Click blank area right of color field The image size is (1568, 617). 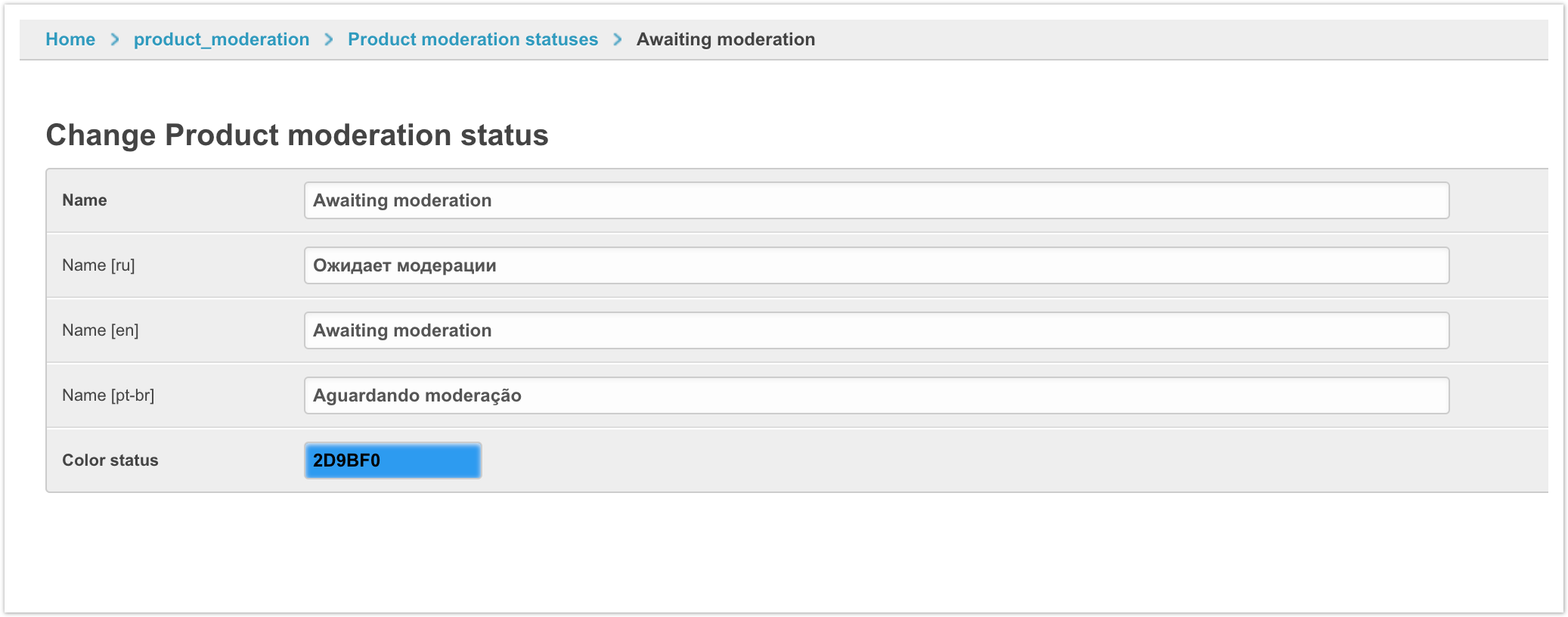coord(907,460)
